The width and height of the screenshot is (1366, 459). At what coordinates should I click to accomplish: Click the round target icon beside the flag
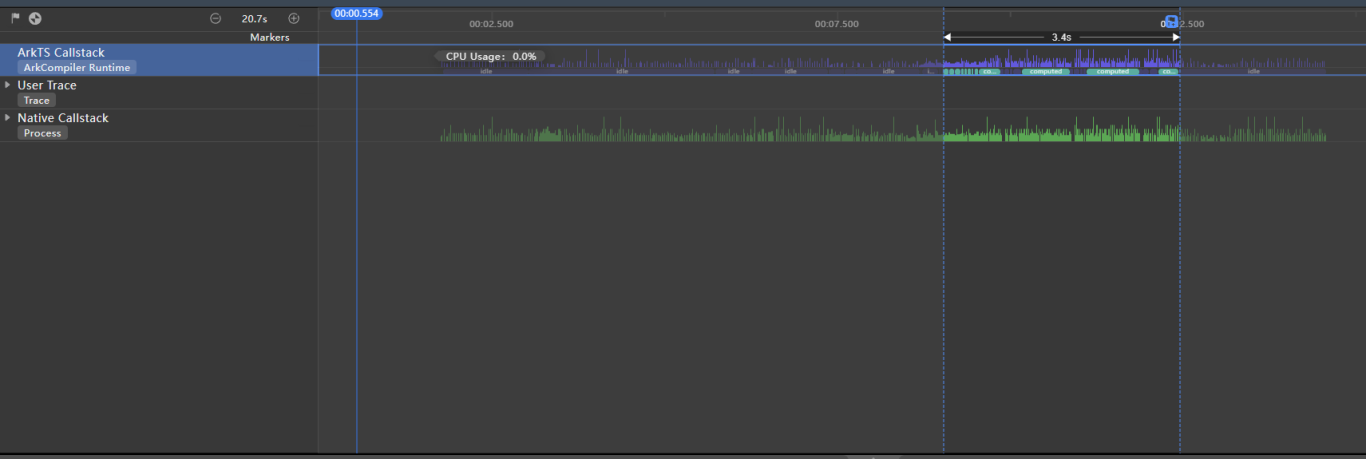pos(35,18)
